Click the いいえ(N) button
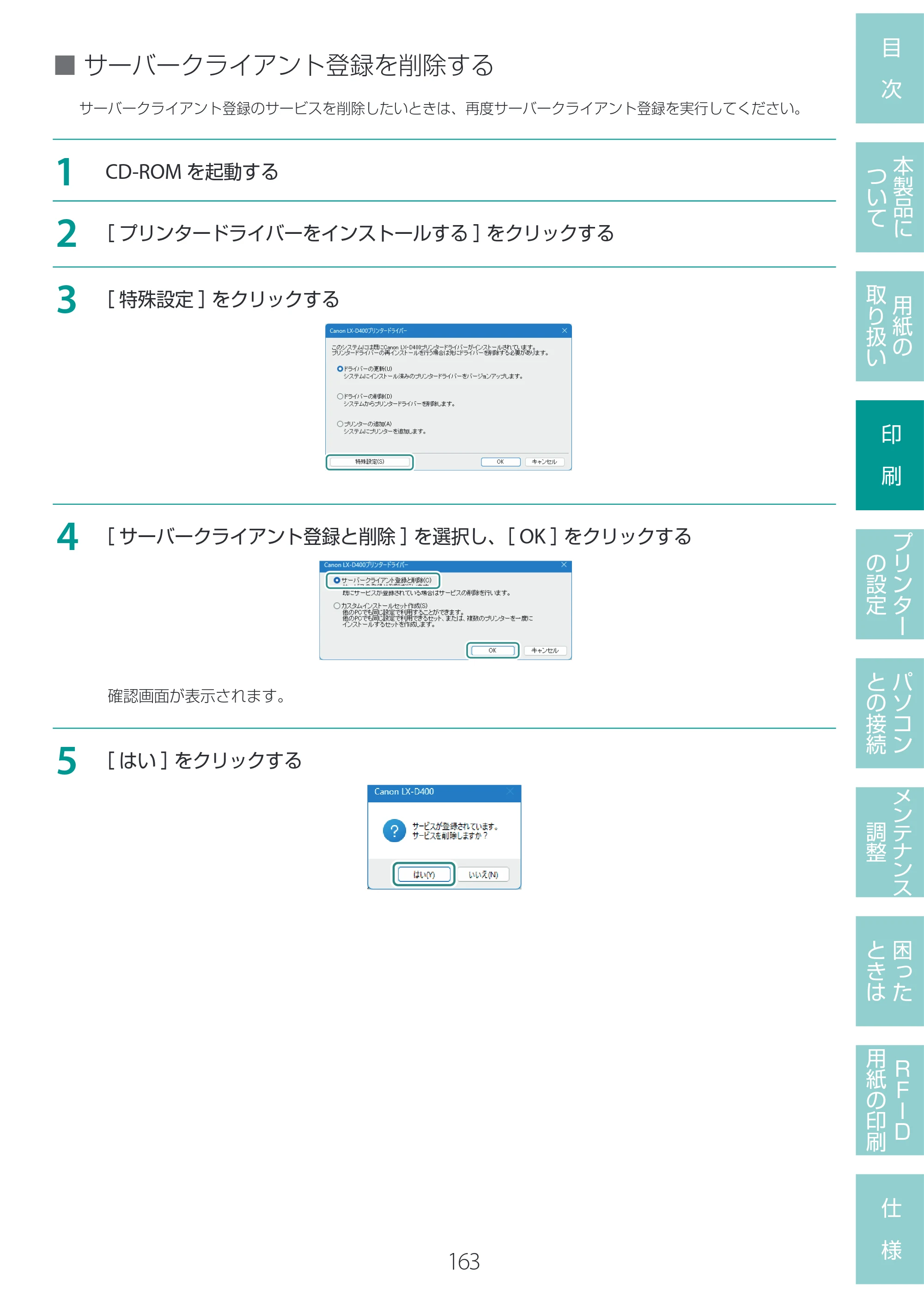The image size is (924, 1308). [x=483, y=874]
